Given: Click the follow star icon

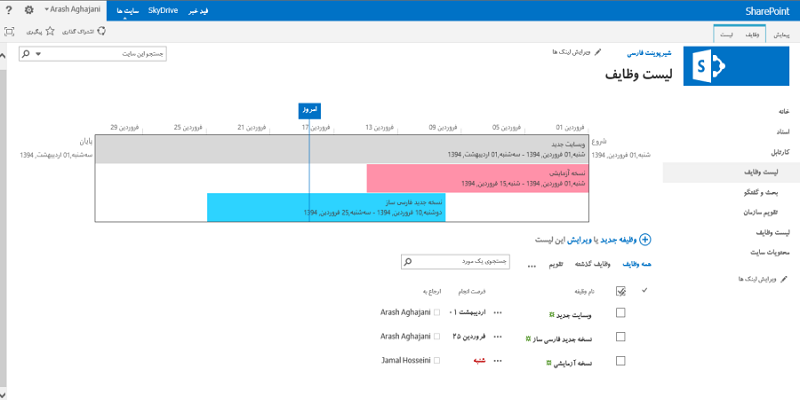Looking at the screenshot, I should coord(49,32).
